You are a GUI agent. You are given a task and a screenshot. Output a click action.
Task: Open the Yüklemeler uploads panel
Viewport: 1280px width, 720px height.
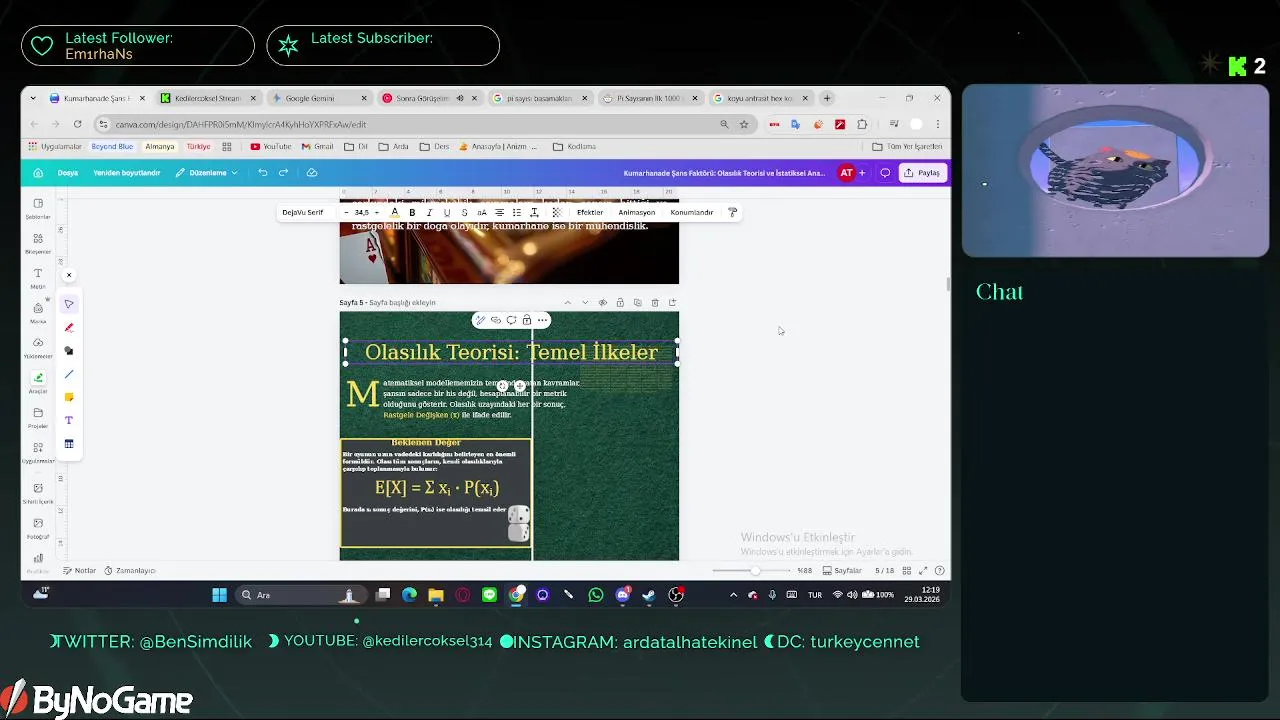tap(38, 347)
